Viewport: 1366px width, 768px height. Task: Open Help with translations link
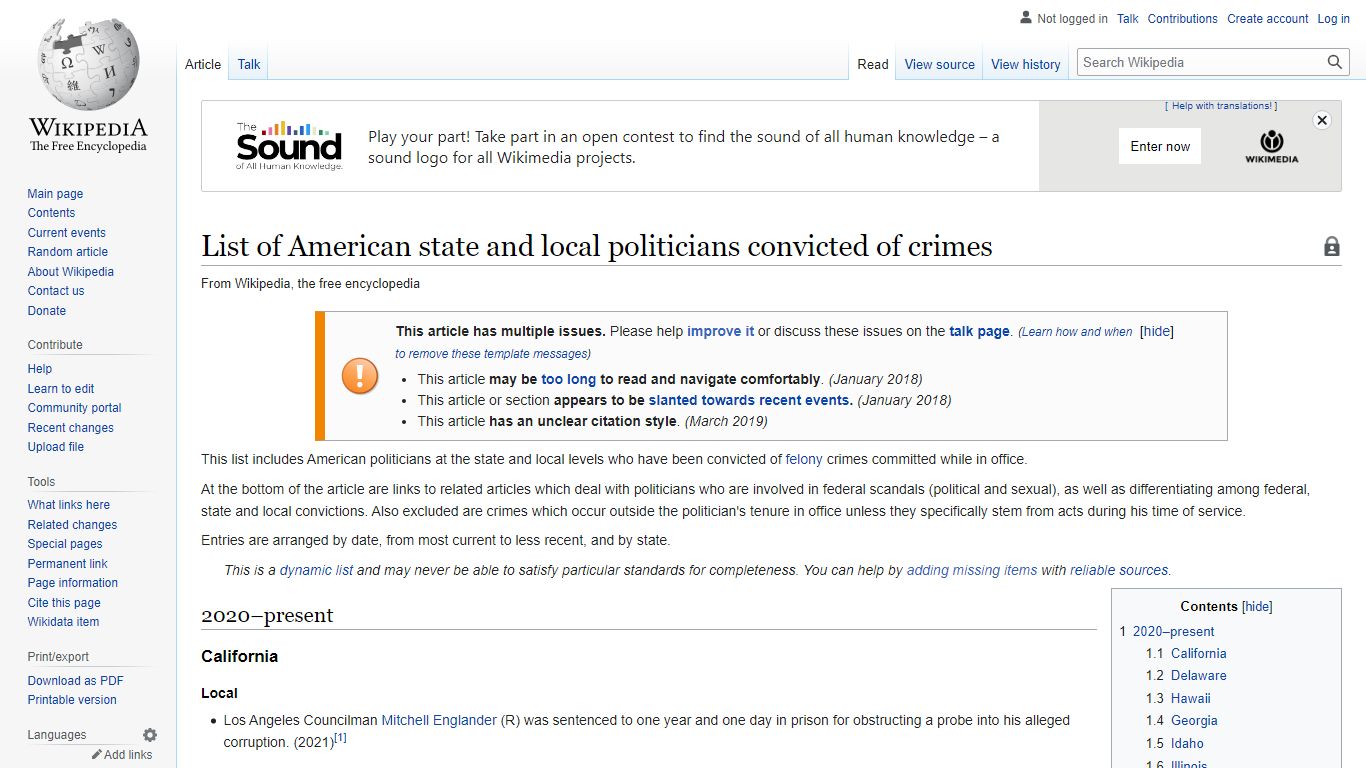[1221, 106]
